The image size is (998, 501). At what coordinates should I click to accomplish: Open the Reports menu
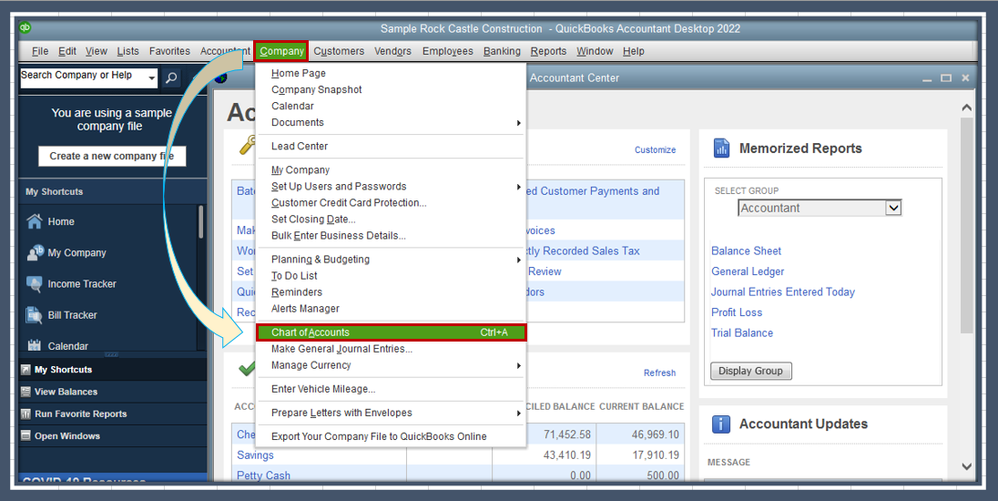[548, 51]
